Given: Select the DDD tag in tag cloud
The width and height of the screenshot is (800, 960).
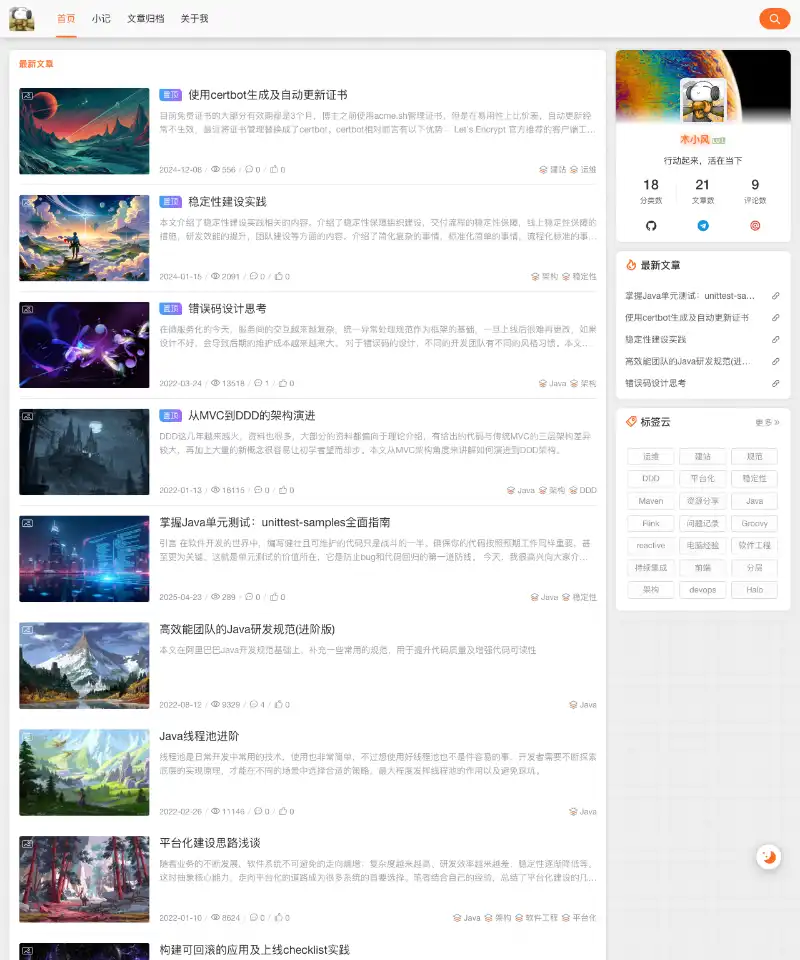Looking at the screenshot, I should pos(651,479).
